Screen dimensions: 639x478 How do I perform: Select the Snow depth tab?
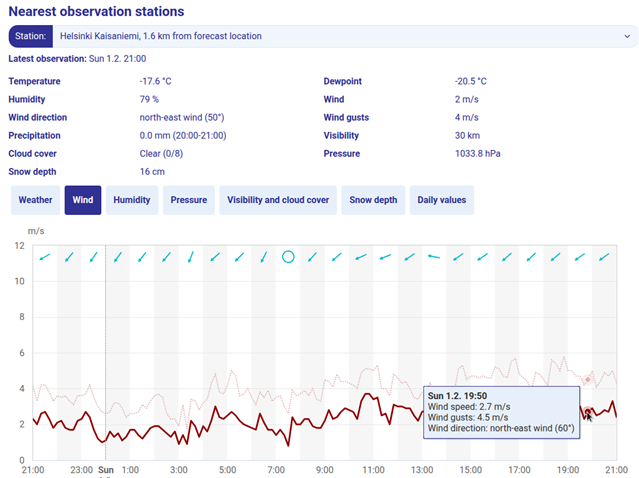373,200
